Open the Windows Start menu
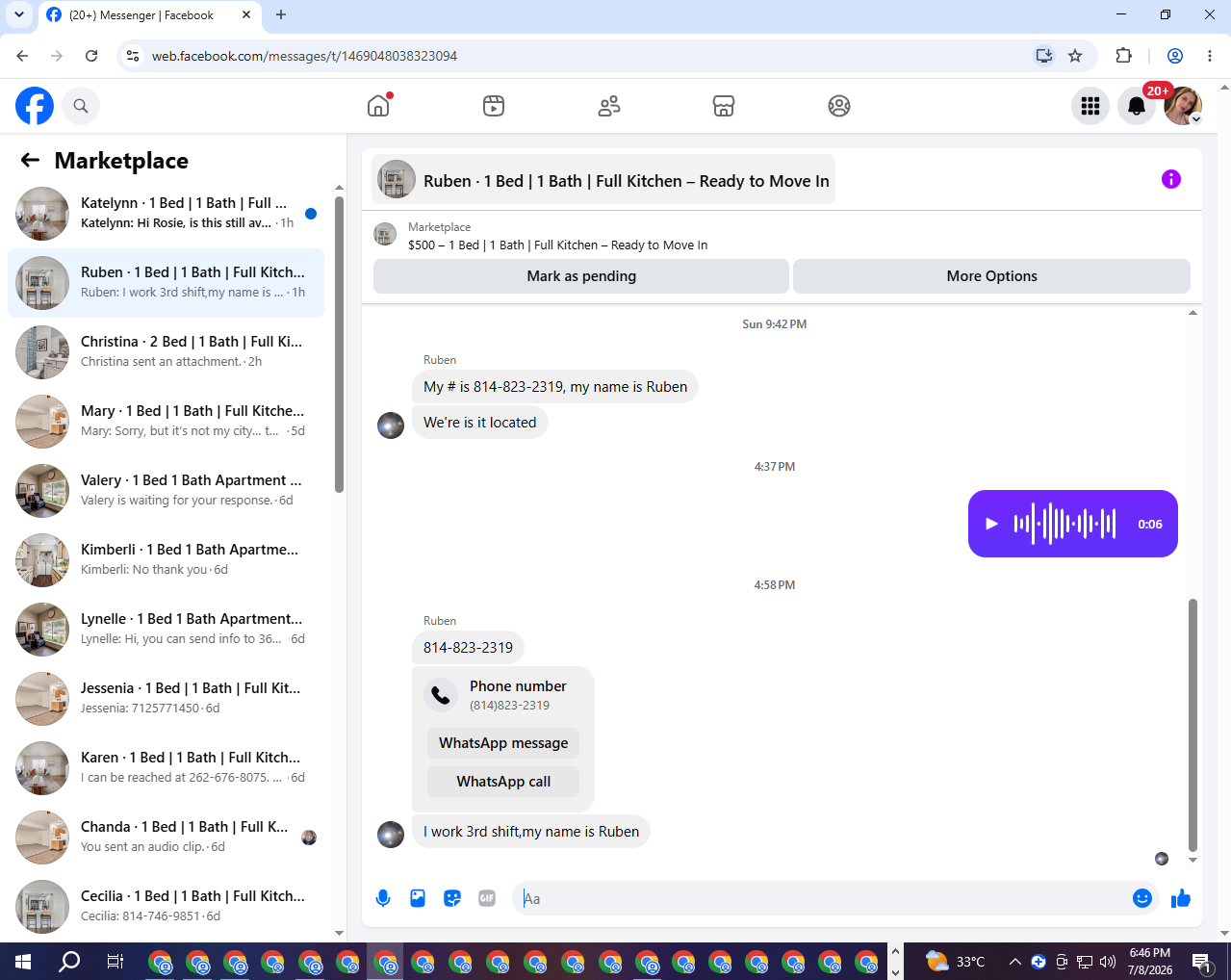The width and height of the screenshot is (1231, 980). pyautogui.click(x=23, y=961)
